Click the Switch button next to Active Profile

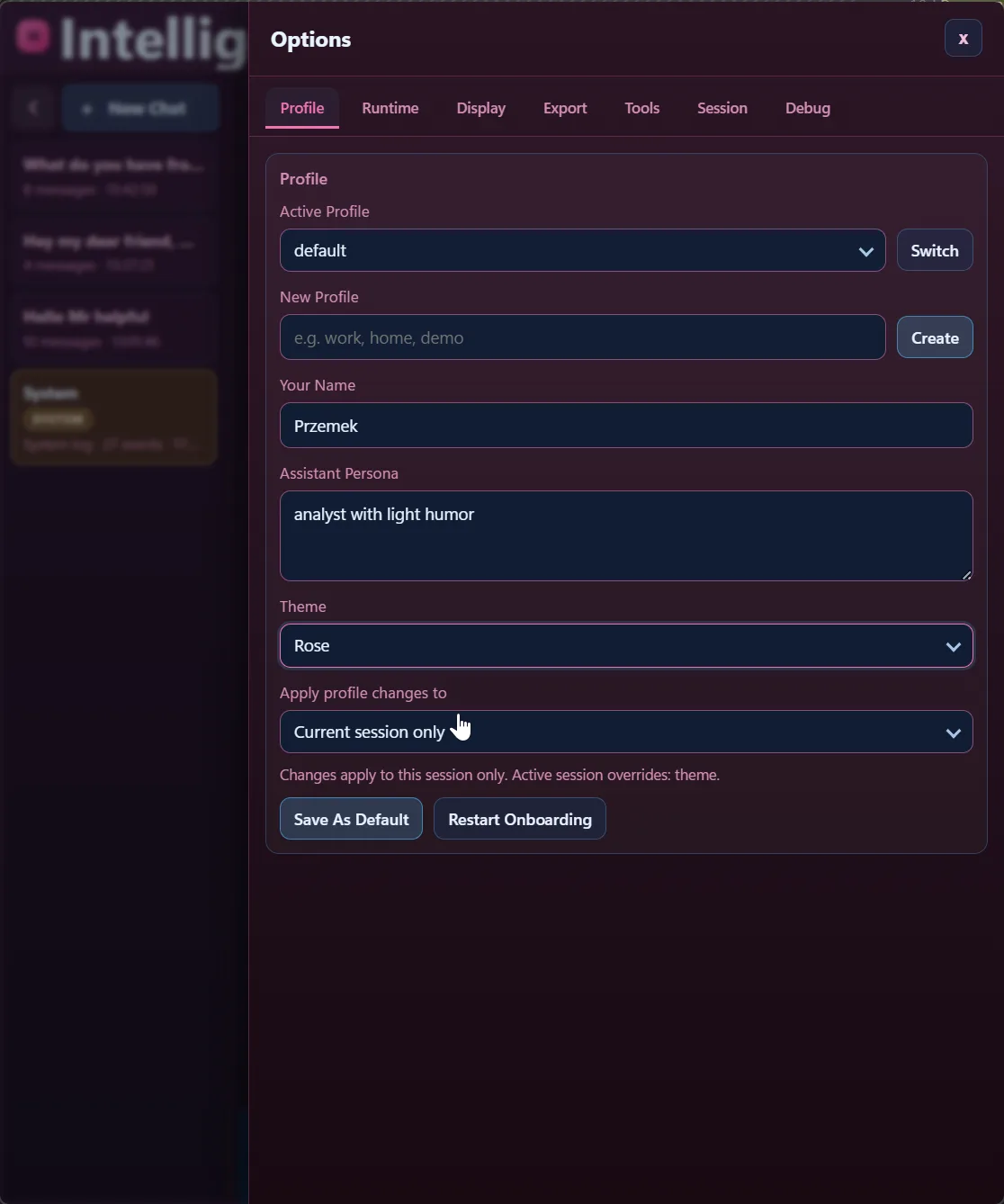[x=934, y=250]
